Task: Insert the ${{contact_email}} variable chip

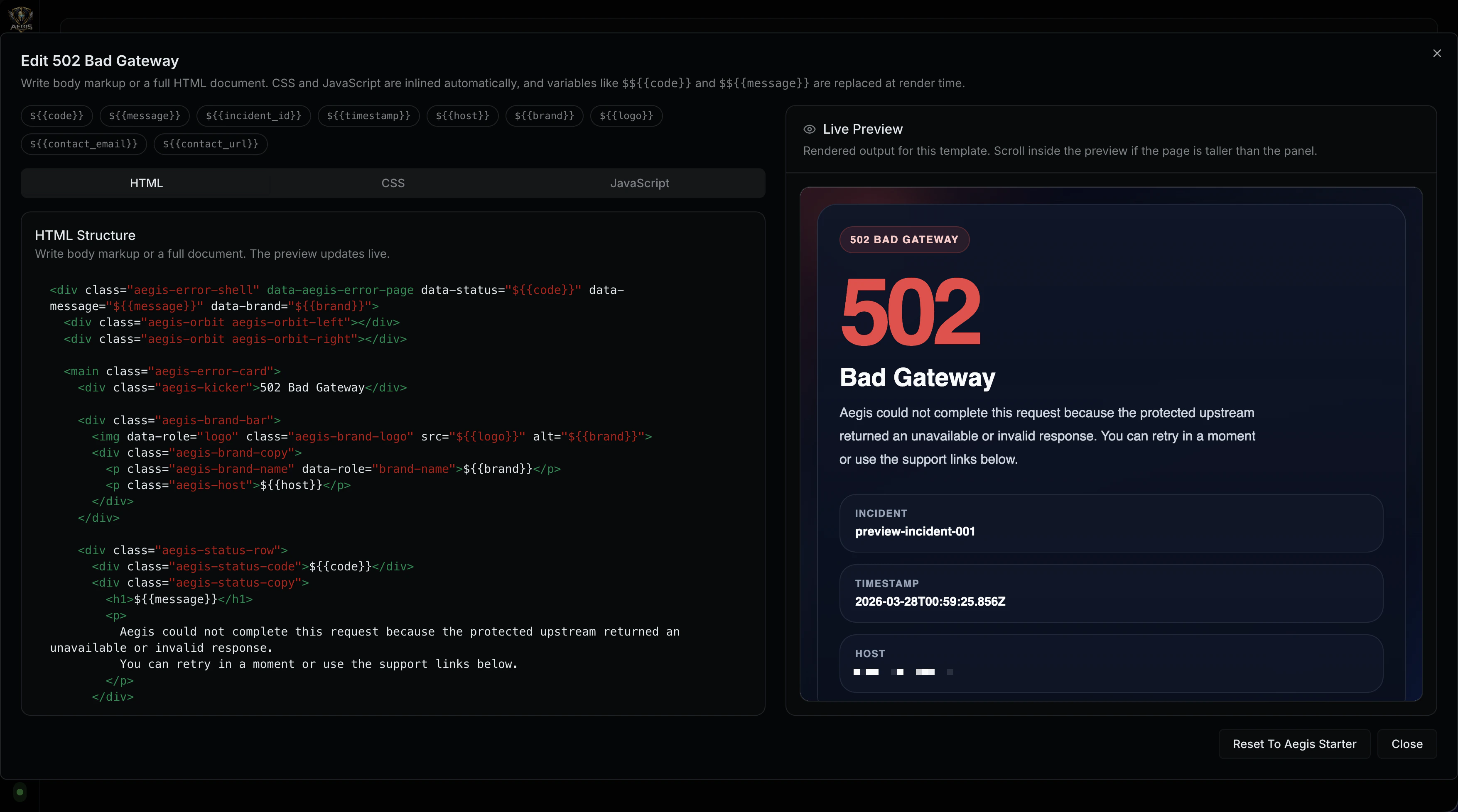Action: [83, 144]
